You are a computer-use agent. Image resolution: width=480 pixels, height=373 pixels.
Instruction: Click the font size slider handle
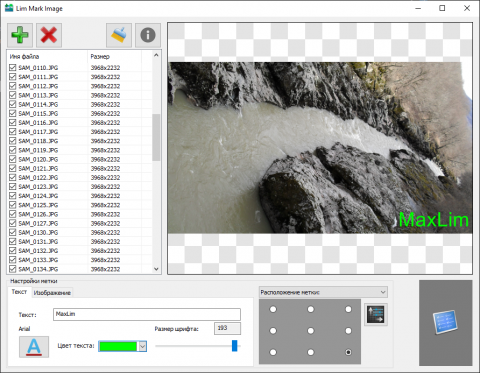coord(235,346)
